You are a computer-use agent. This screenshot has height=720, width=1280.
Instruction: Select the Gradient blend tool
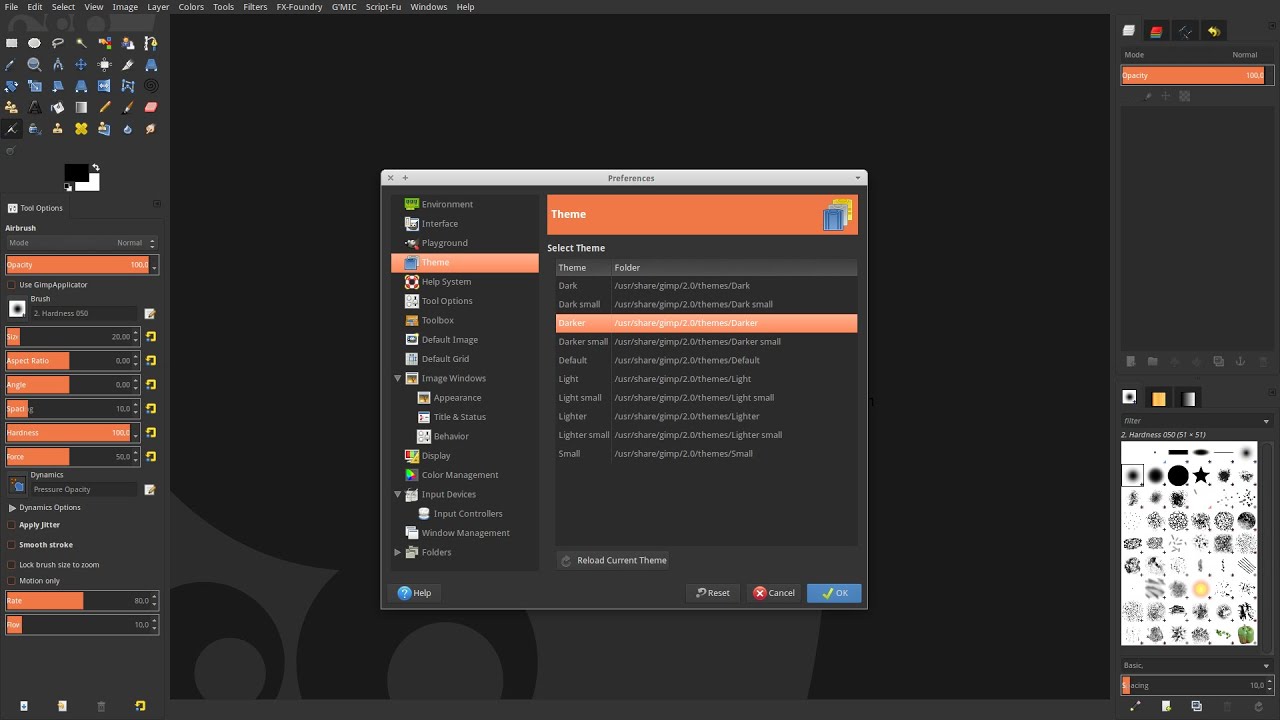81,107
